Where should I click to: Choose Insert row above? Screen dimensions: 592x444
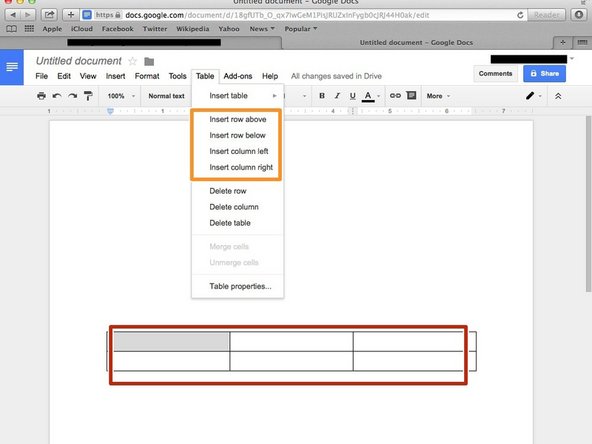pyautogui.click(x=237, y=119)
